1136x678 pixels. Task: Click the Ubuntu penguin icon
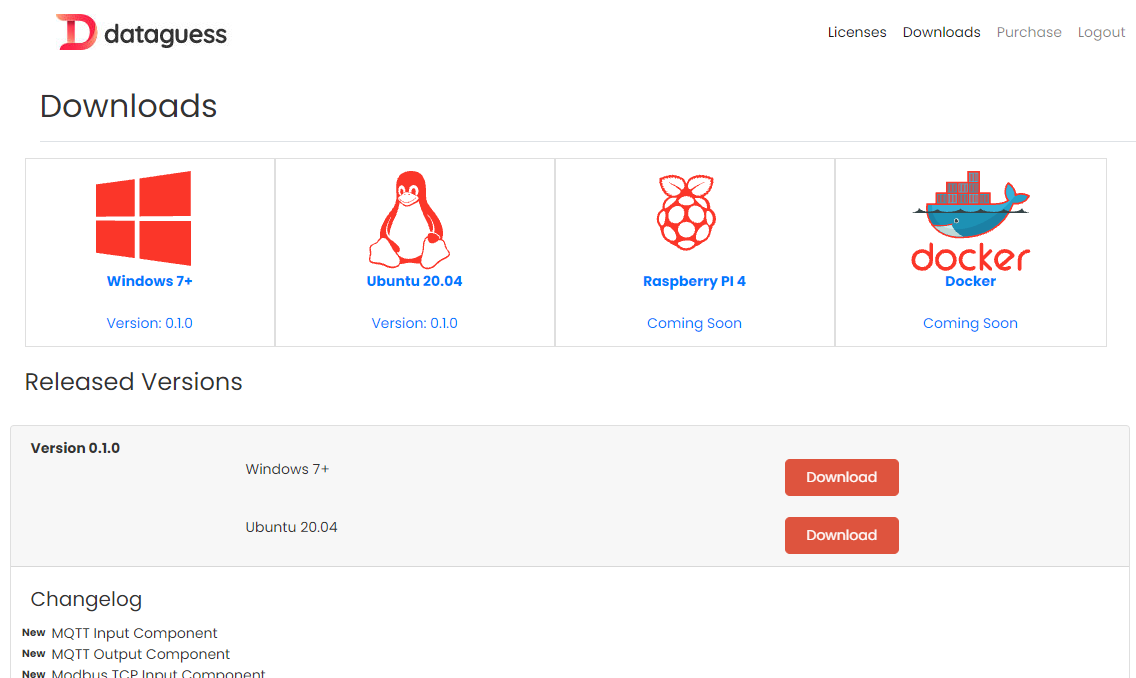click(x=409, y=219)
